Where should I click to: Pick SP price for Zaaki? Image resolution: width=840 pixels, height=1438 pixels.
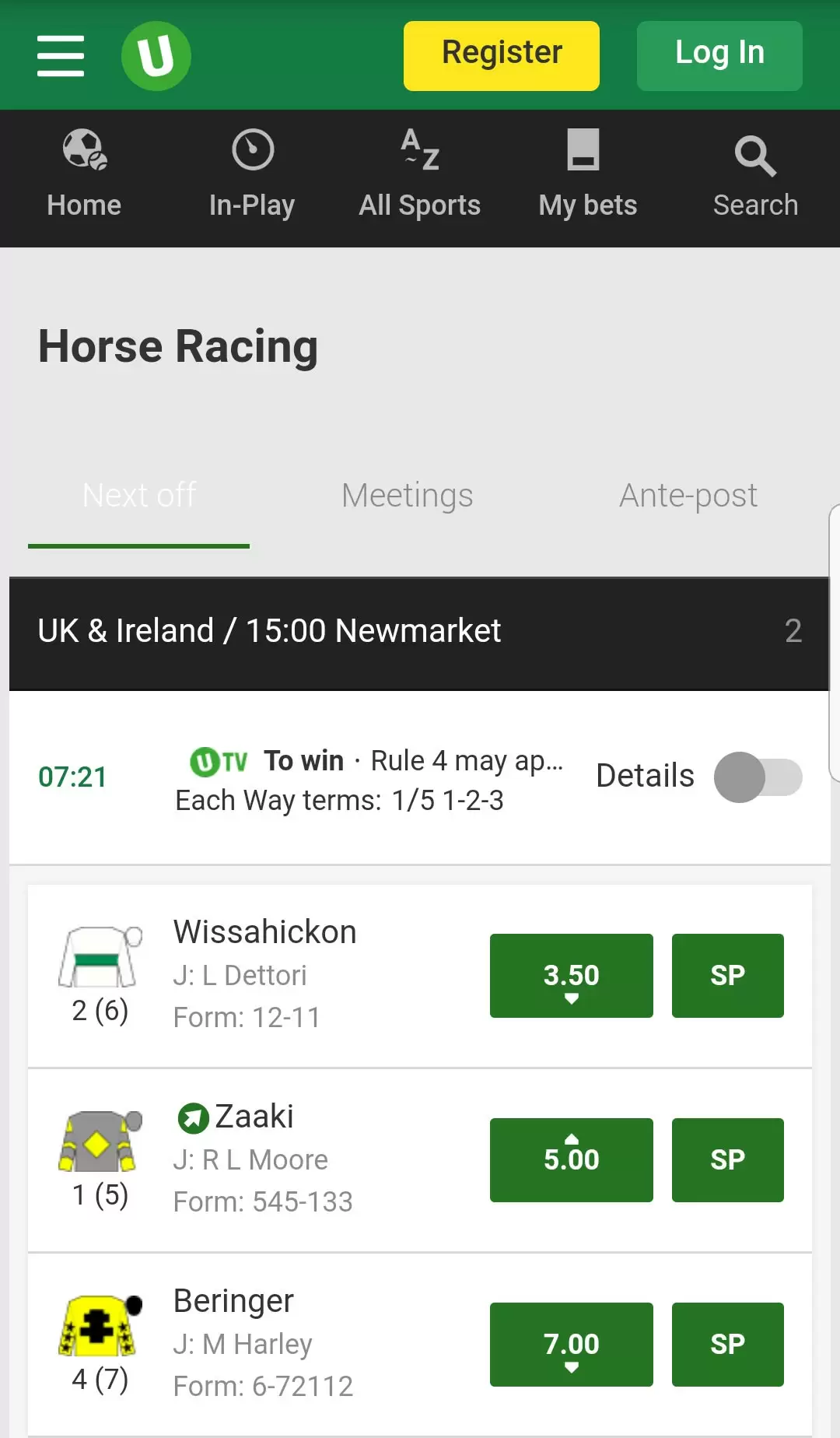coord(728,1160)
